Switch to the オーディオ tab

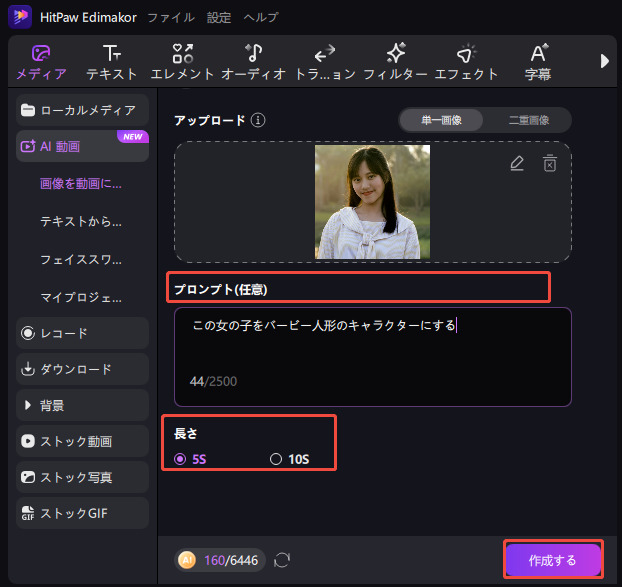(253, 62)
